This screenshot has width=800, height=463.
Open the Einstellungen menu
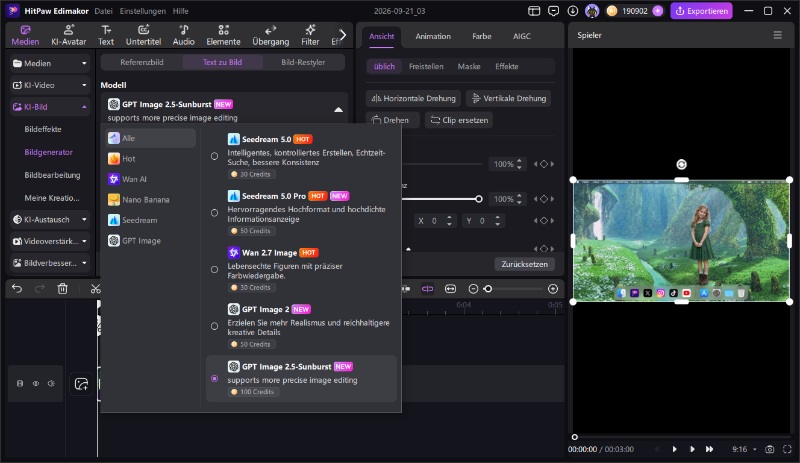click(x=142, y=11)
